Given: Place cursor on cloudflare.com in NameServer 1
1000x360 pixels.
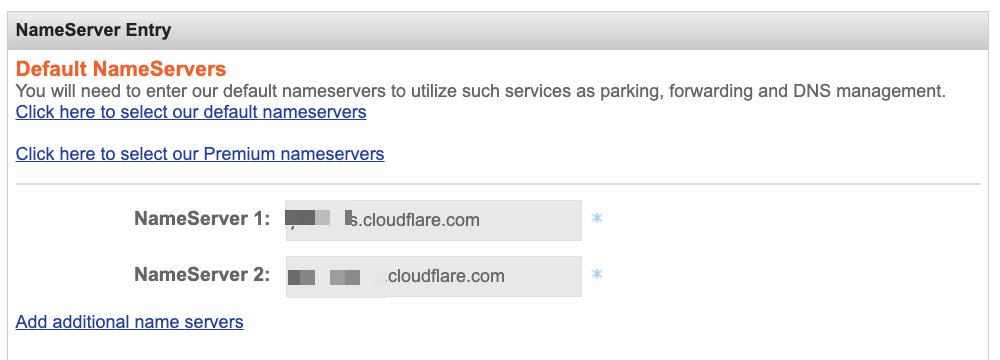Looking at the screenshot, I should click(x=421, y=220).
